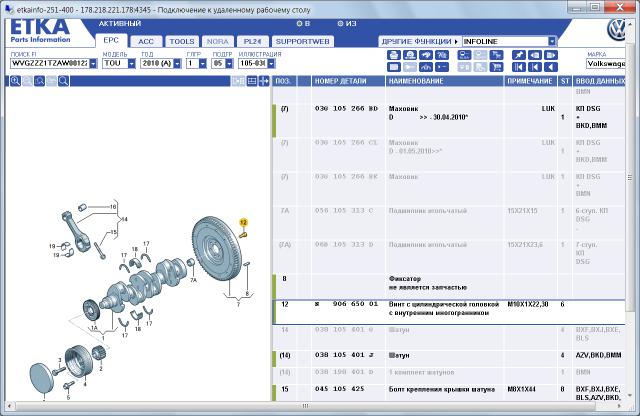640x416 pixels.
Task: Open the INFOLINE dropdown arrow
Action: pos(552,41)
